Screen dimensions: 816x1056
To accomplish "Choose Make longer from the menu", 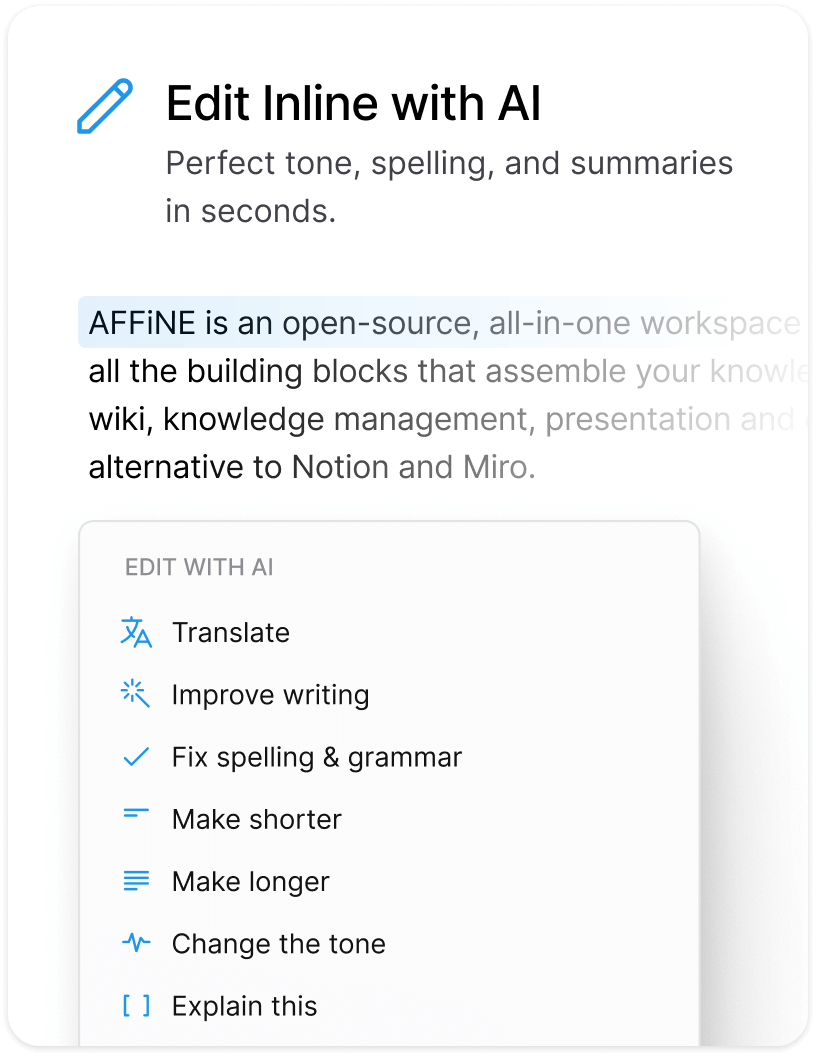I will (251, 881).
